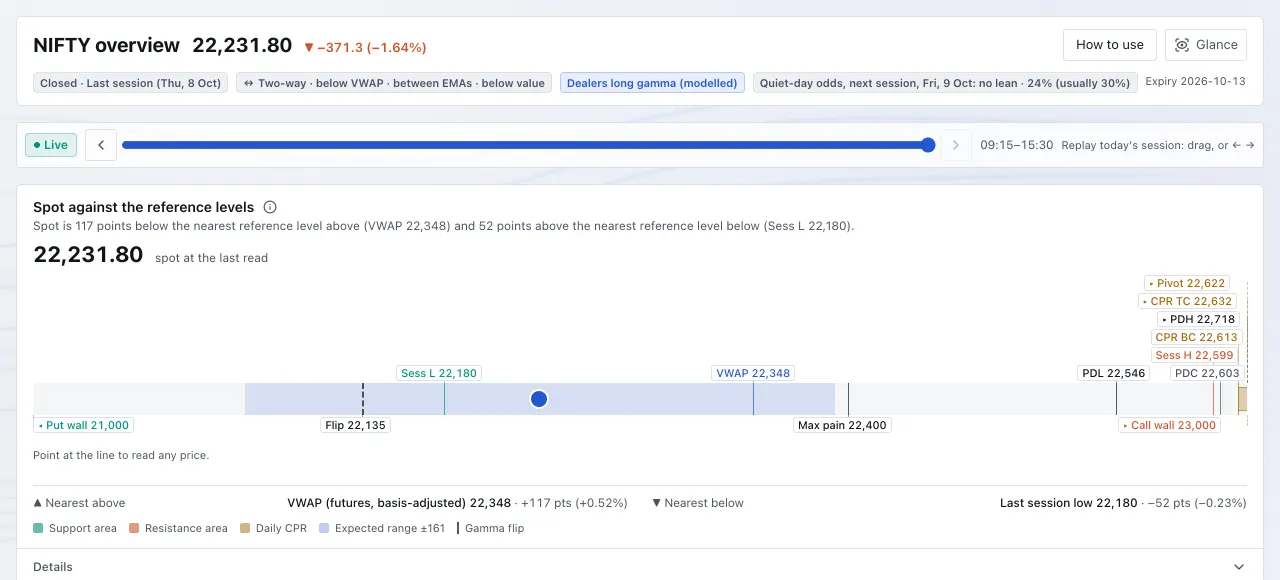Screen dimensions: 1280x580
Task: Click the 09:15–15:30 session time text
Action: point(1017,145)
